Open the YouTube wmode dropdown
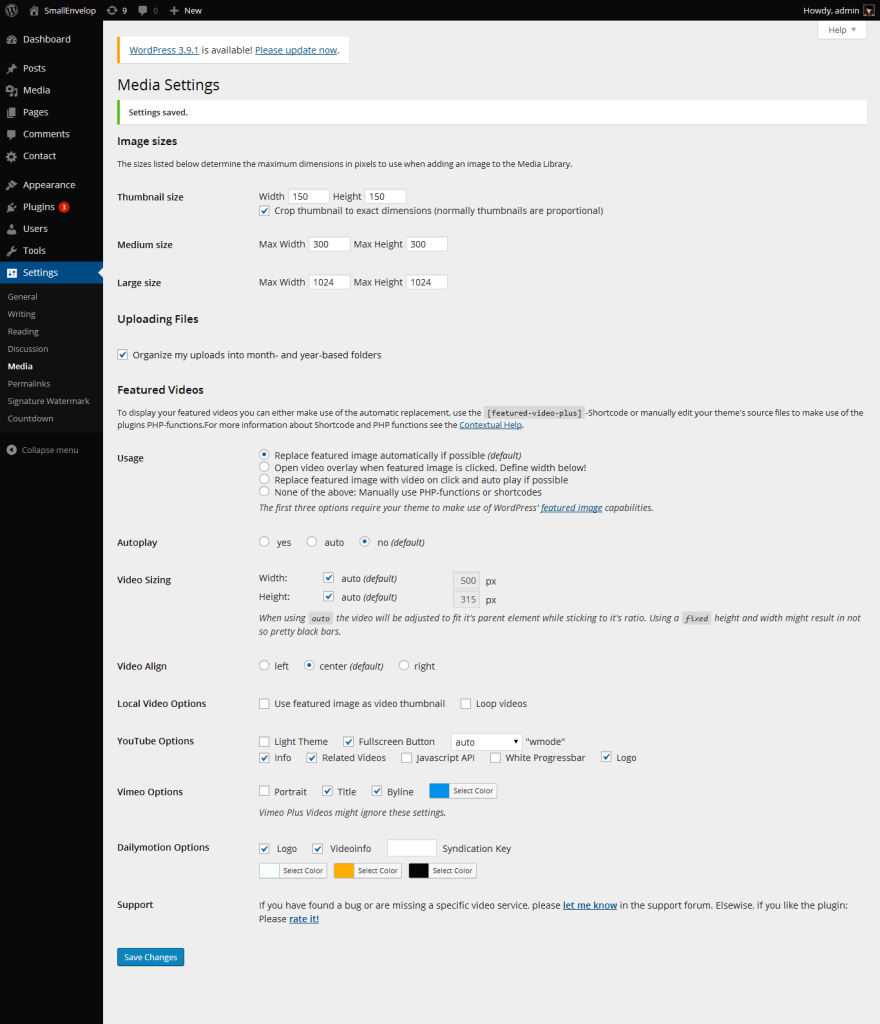The height and width of the screenshot is (1024, 880). tap(486, 742)
